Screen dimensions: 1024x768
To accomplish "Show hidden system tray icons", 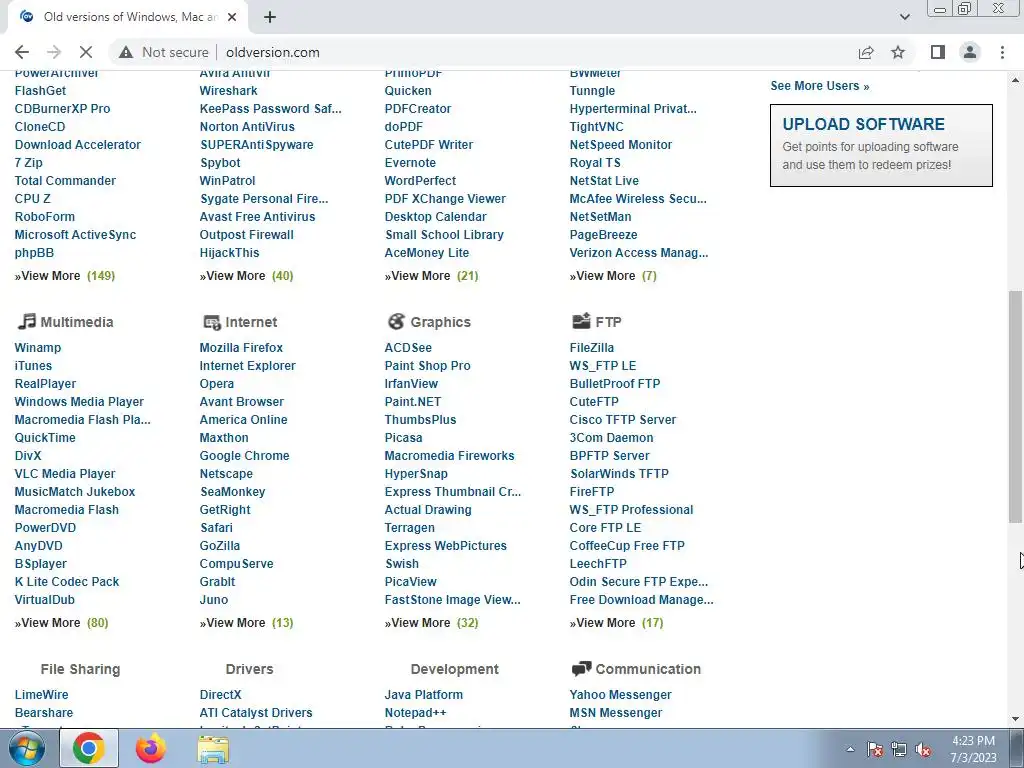I will (850, 749).
